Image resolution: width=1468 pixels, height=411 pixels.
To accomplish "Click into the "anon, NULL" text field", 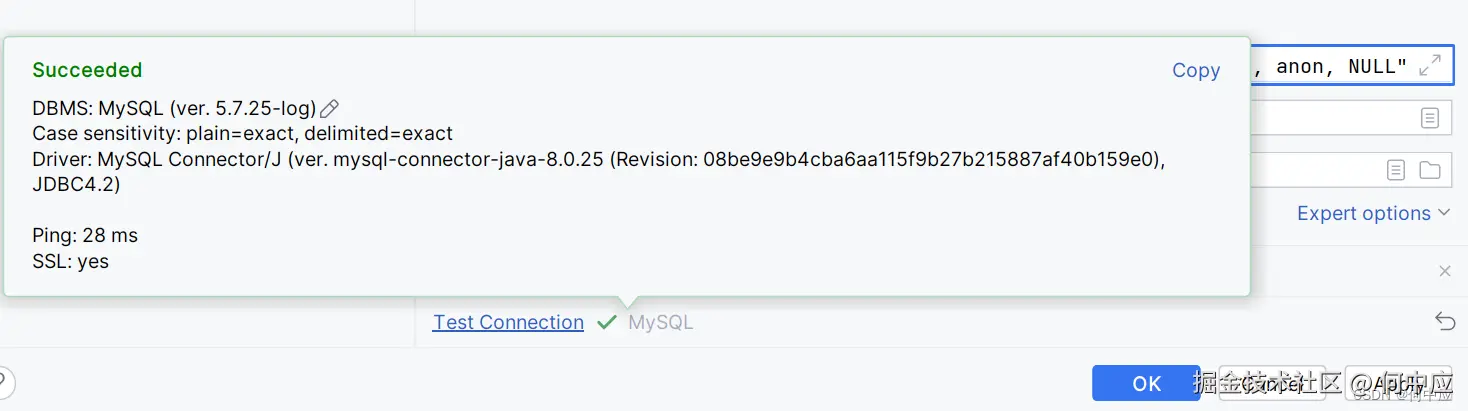I will [1330, 66].
